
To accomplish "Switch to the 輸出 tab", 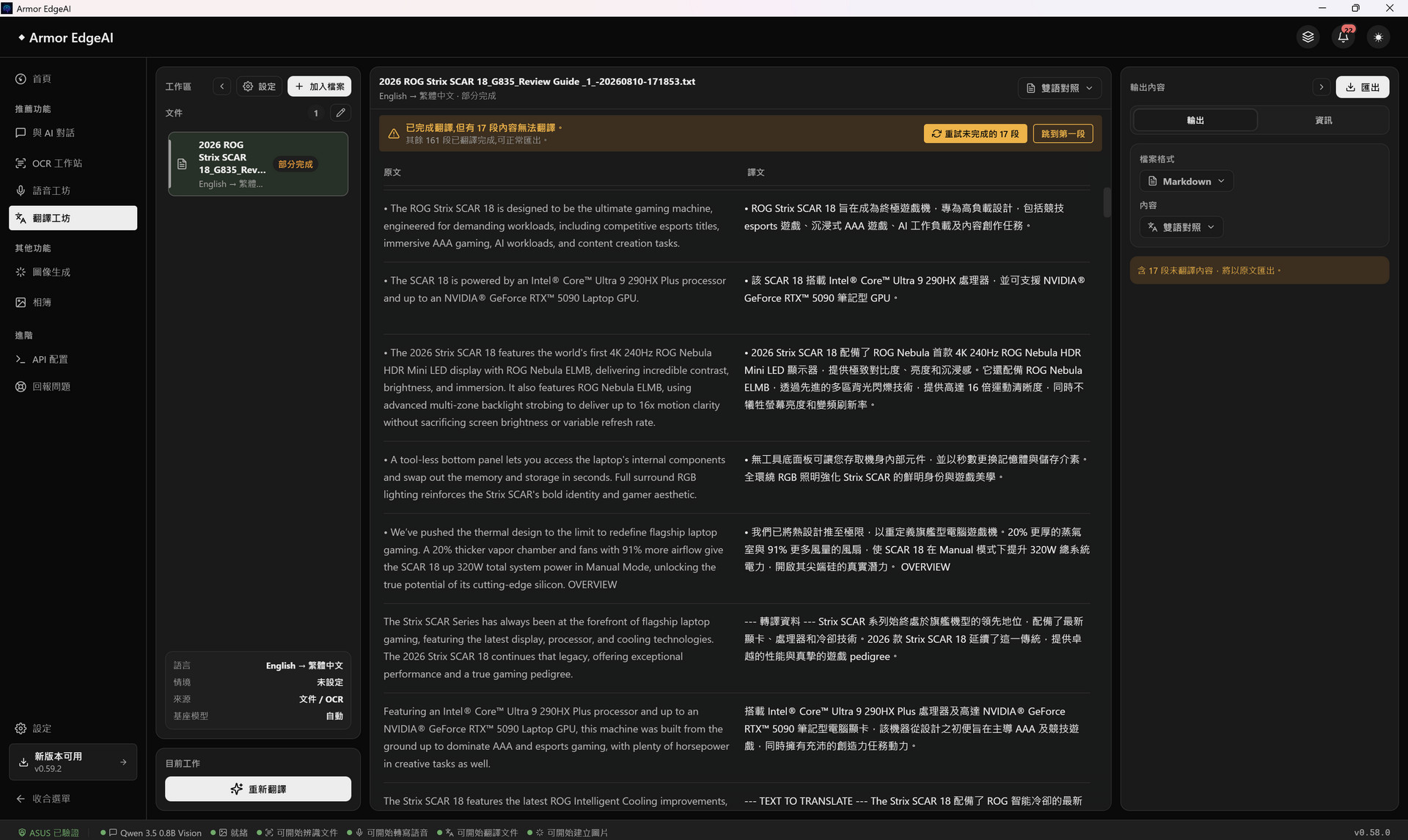I will click(1195, 120).
